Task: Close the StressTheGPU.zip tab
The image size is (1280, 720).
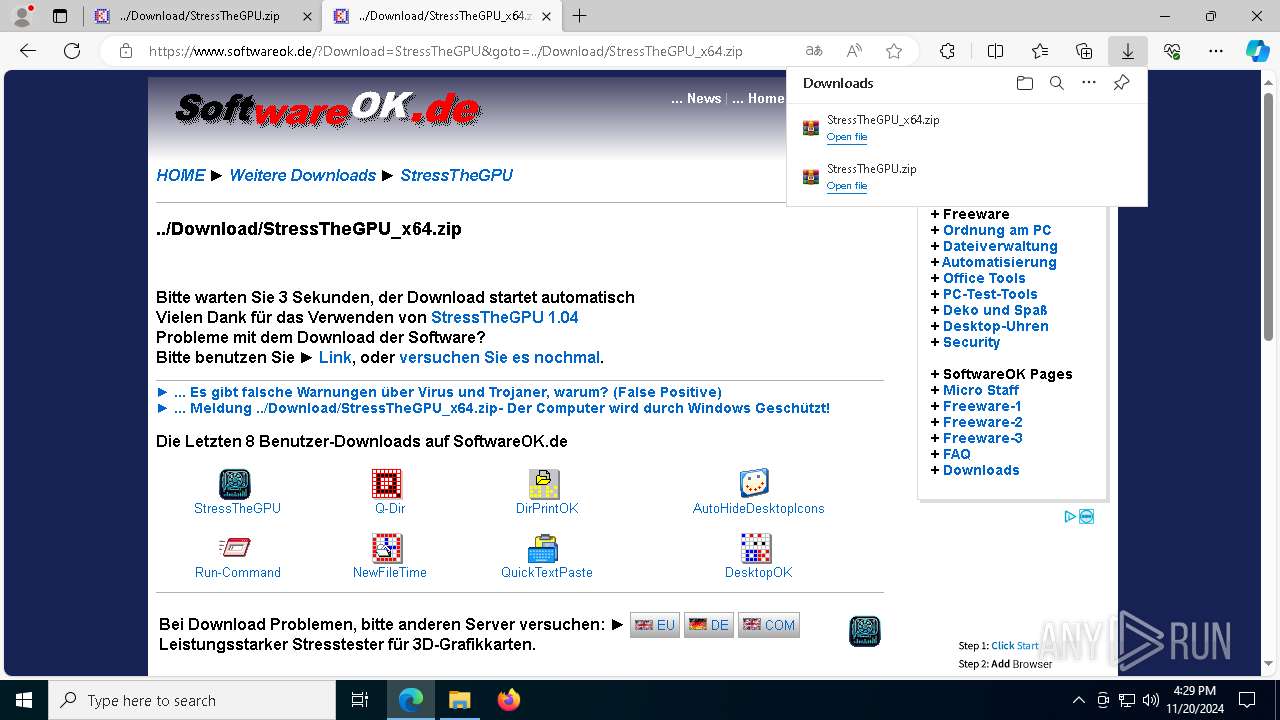Action: point(305,16)
